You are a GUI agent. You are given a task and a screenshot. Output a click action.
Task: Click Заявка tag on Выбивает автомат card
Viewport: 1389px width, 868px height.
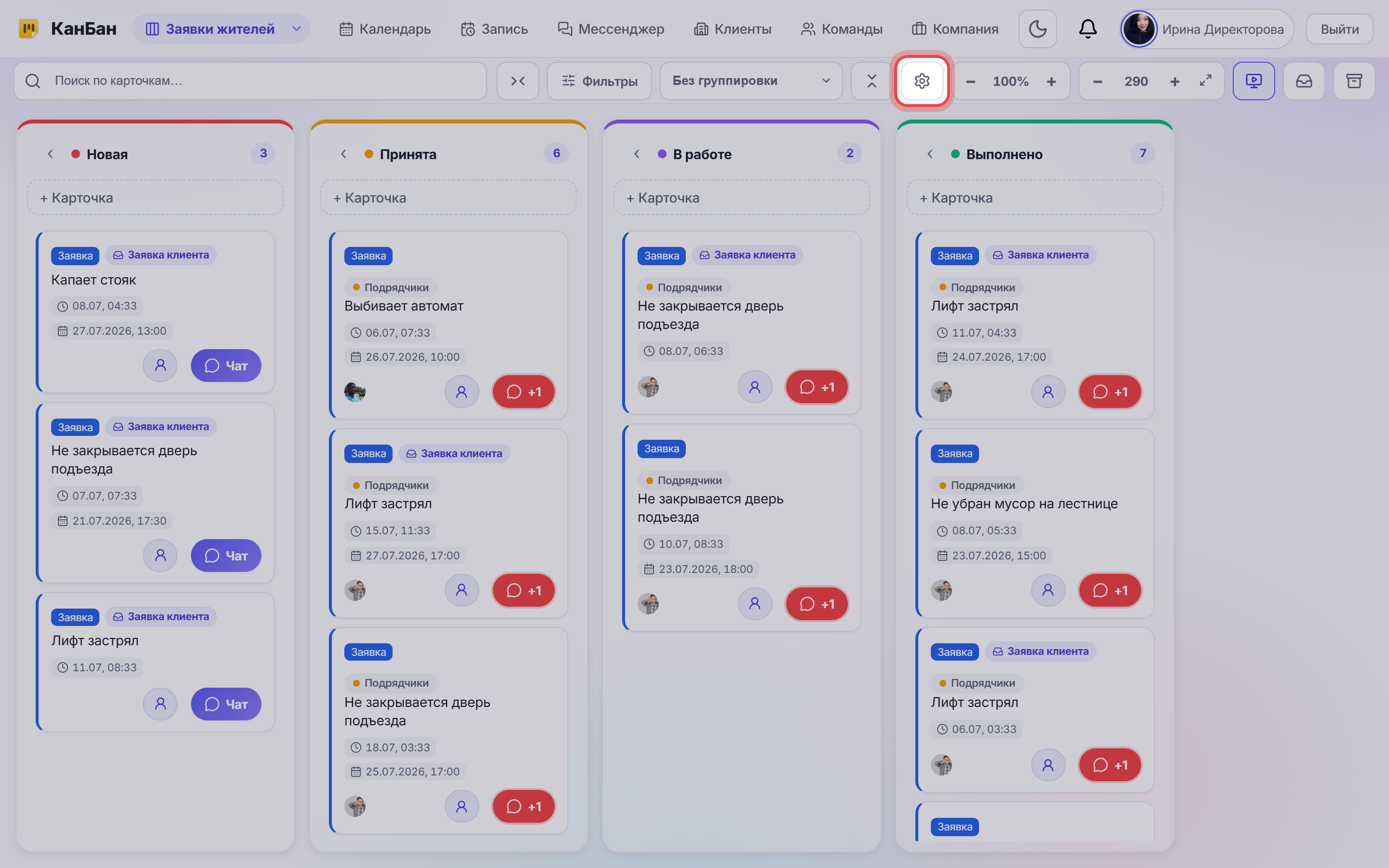(x=368, y=256)
